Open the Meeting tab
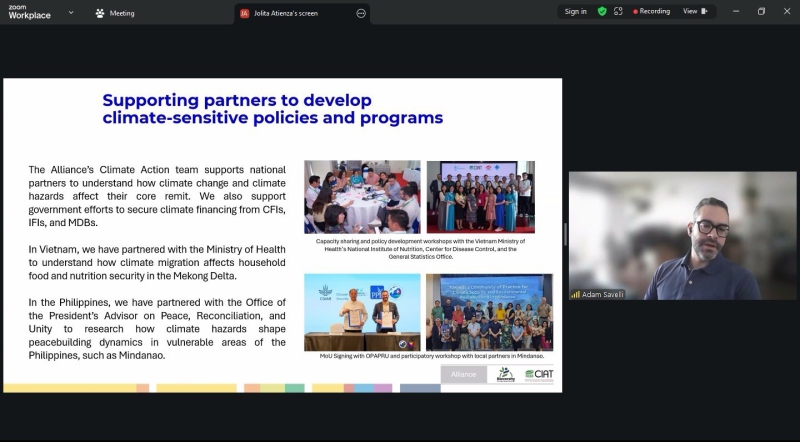This screenshot has width=800, height=442. 121,13
